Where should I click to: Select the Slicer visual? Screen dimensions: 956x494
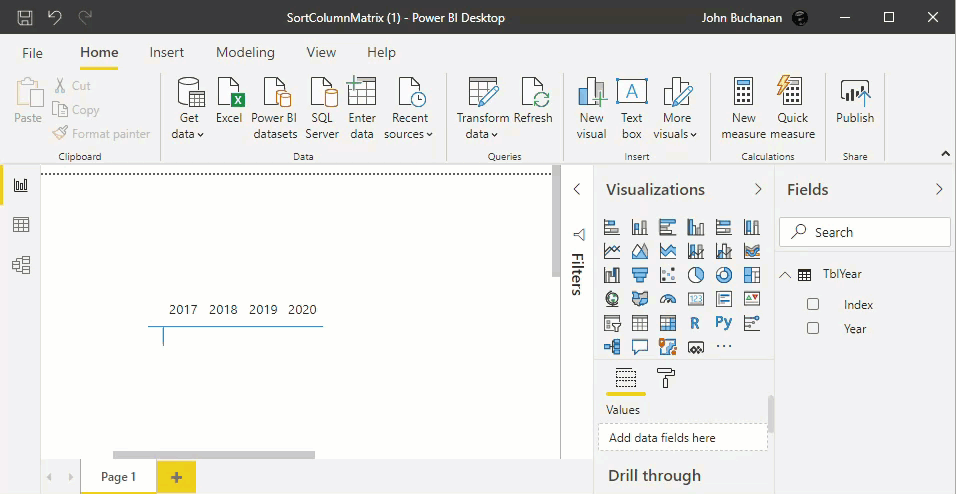coord(612,323)
